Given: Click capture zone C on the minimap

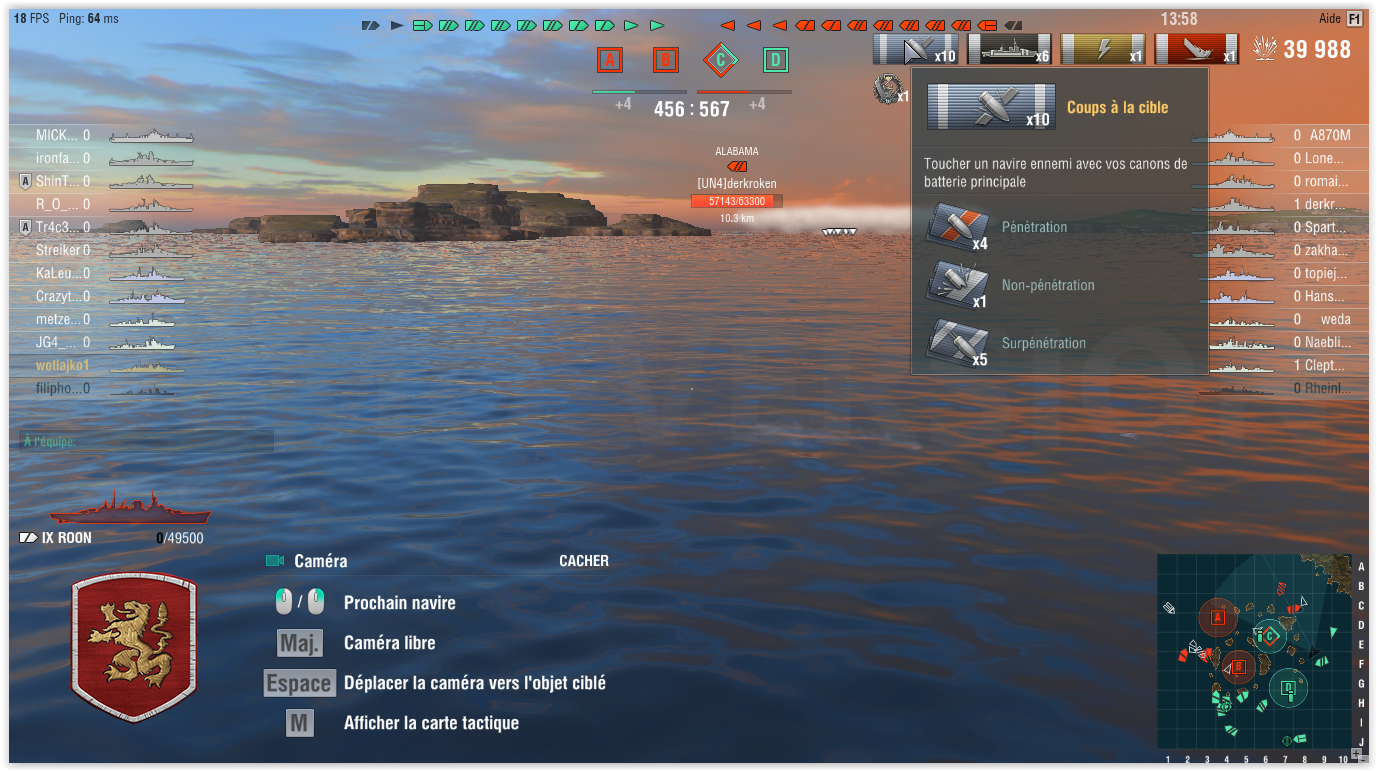Looking at the screenshot, I should pyautogui.click(x=1269, y=636).
